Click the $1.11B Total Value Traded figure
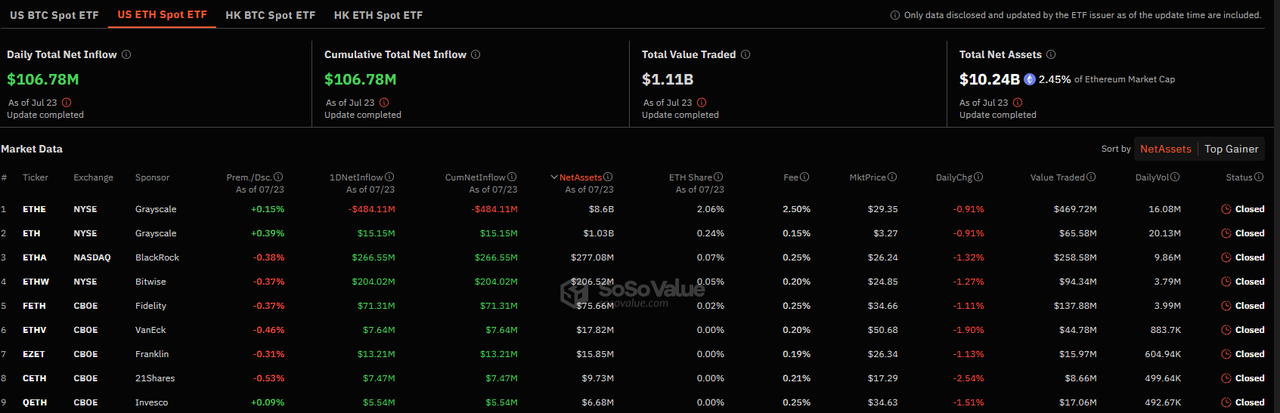The width and height of the screenshot is (1280, 413). click(667, 79)
